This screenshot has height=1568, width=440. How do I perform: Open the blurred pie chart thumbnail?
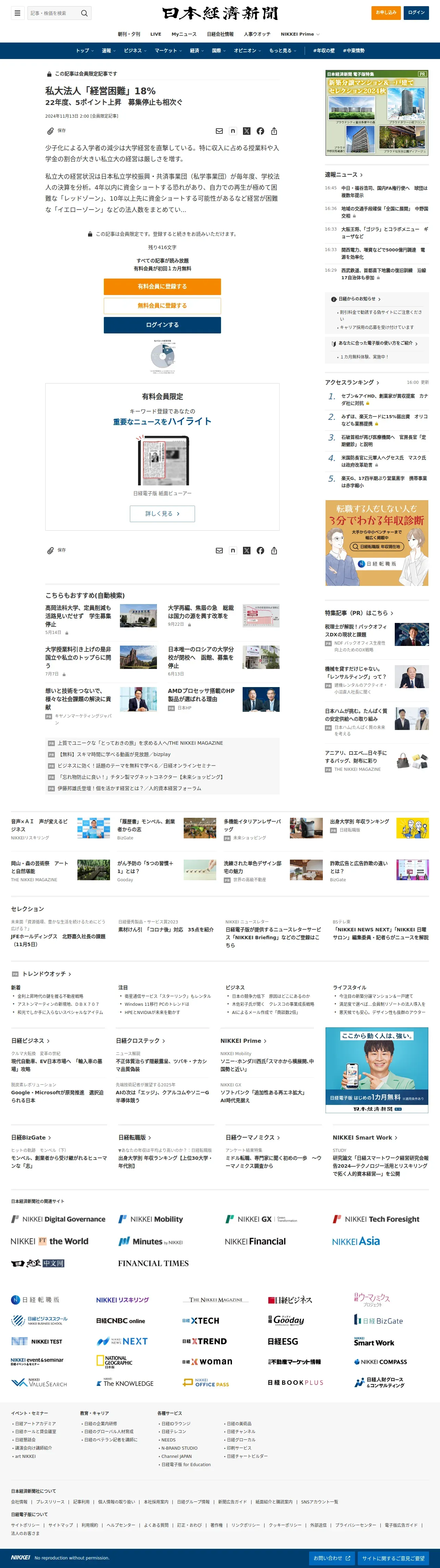(162, 356)
